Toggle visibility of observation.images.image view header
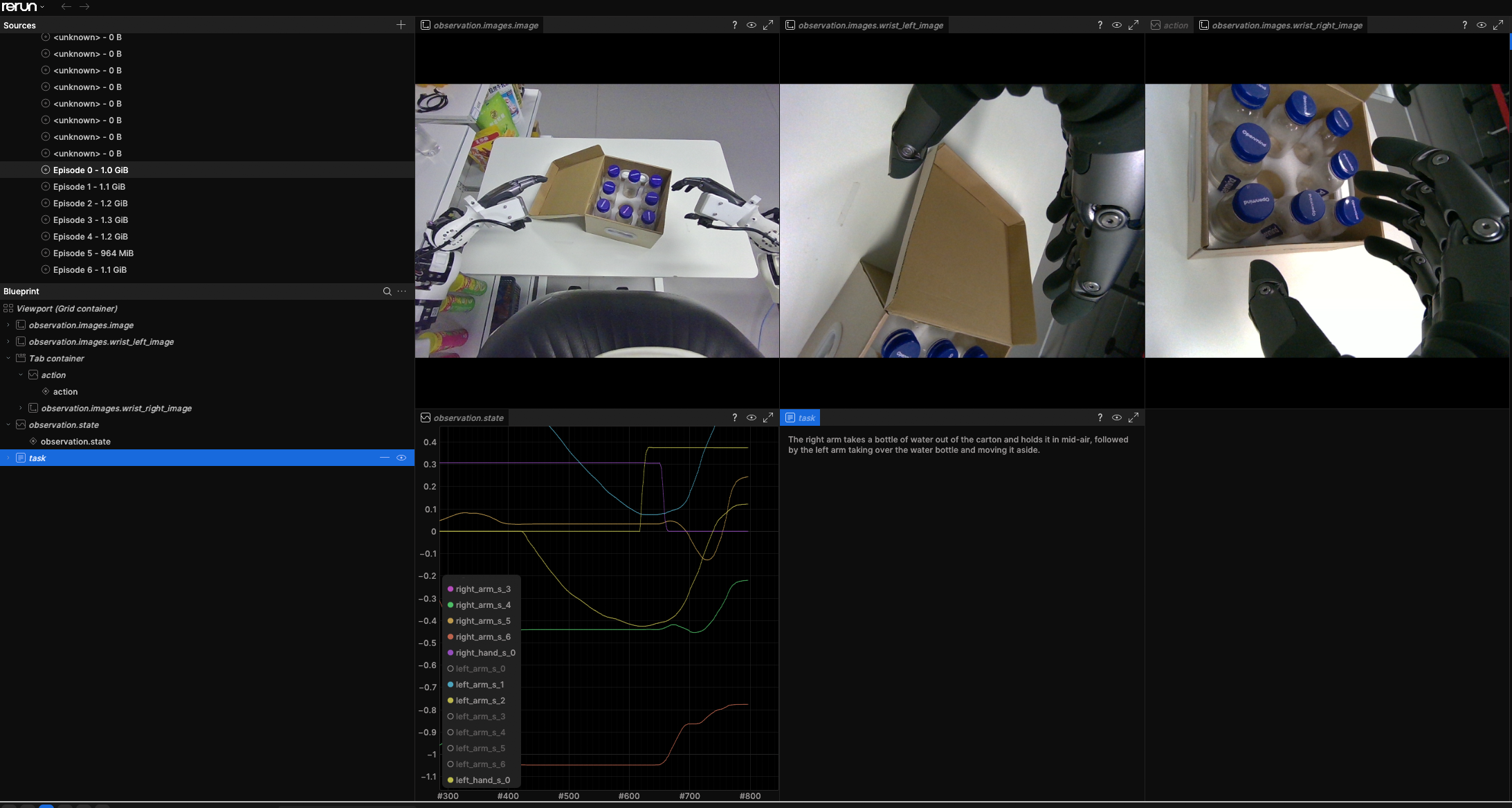 tap(752, 25)
